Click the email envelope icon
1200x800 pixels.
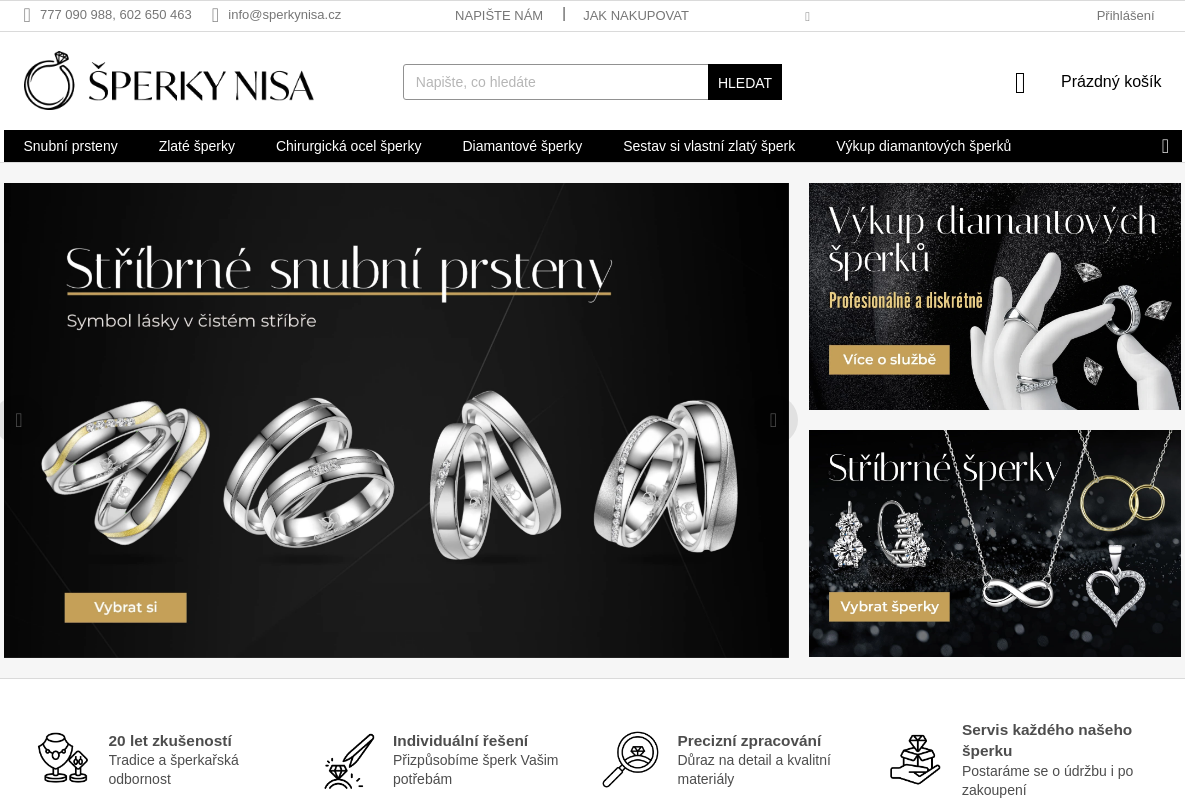pos(215,15)
